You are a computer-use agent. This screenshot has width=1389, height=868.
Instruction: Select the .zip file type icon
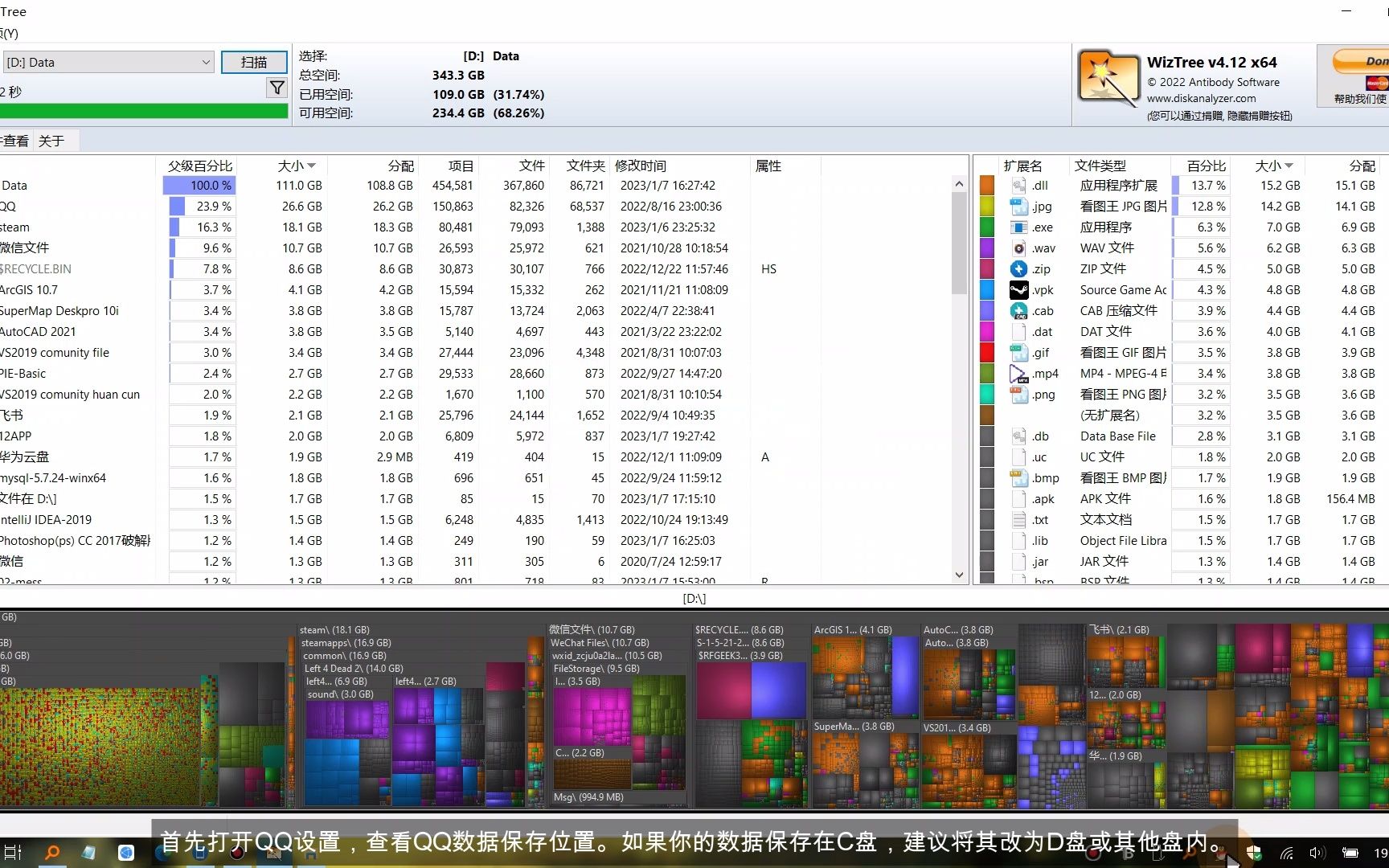click(x=1019, y=269)
